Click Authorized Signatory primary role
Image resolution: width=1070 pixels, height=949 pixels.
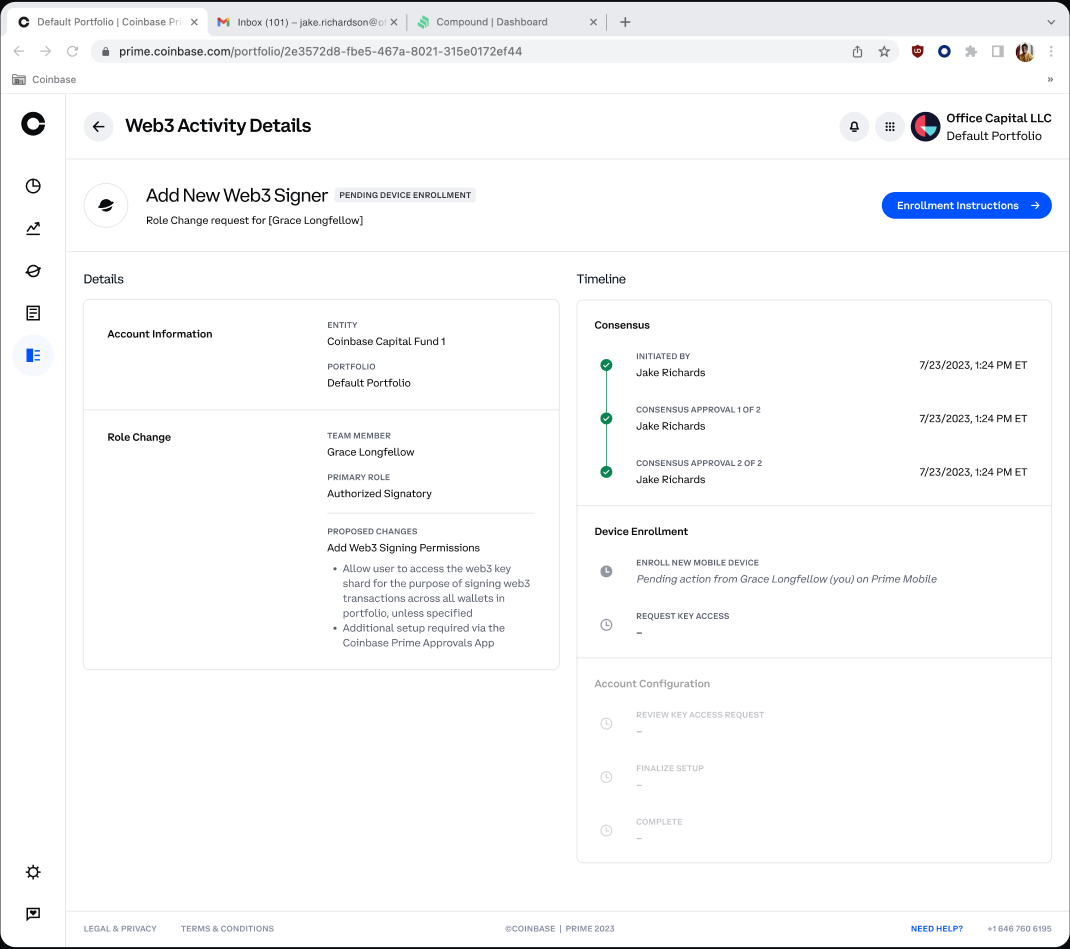(379, 493)
